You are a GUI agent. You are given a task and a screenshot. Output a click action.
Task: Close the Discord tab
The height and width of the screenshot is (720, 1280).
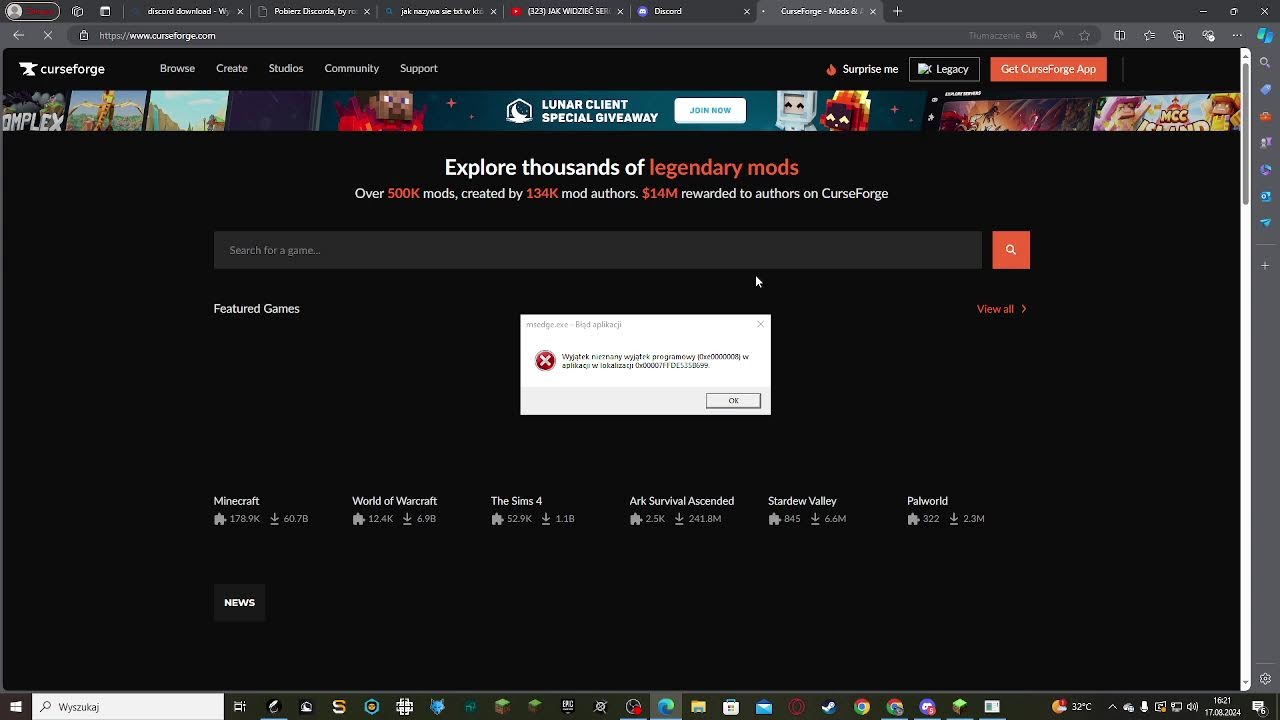coord(746,11)
